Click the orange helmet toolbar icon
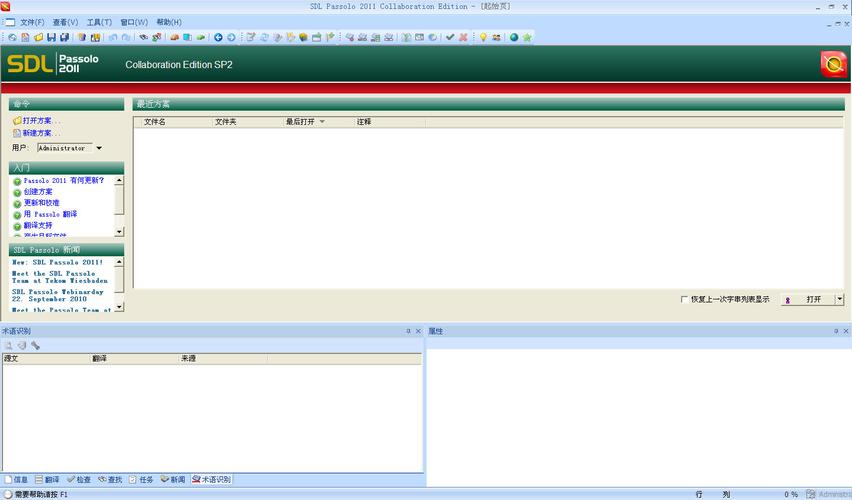 click(x=174, y=38)
